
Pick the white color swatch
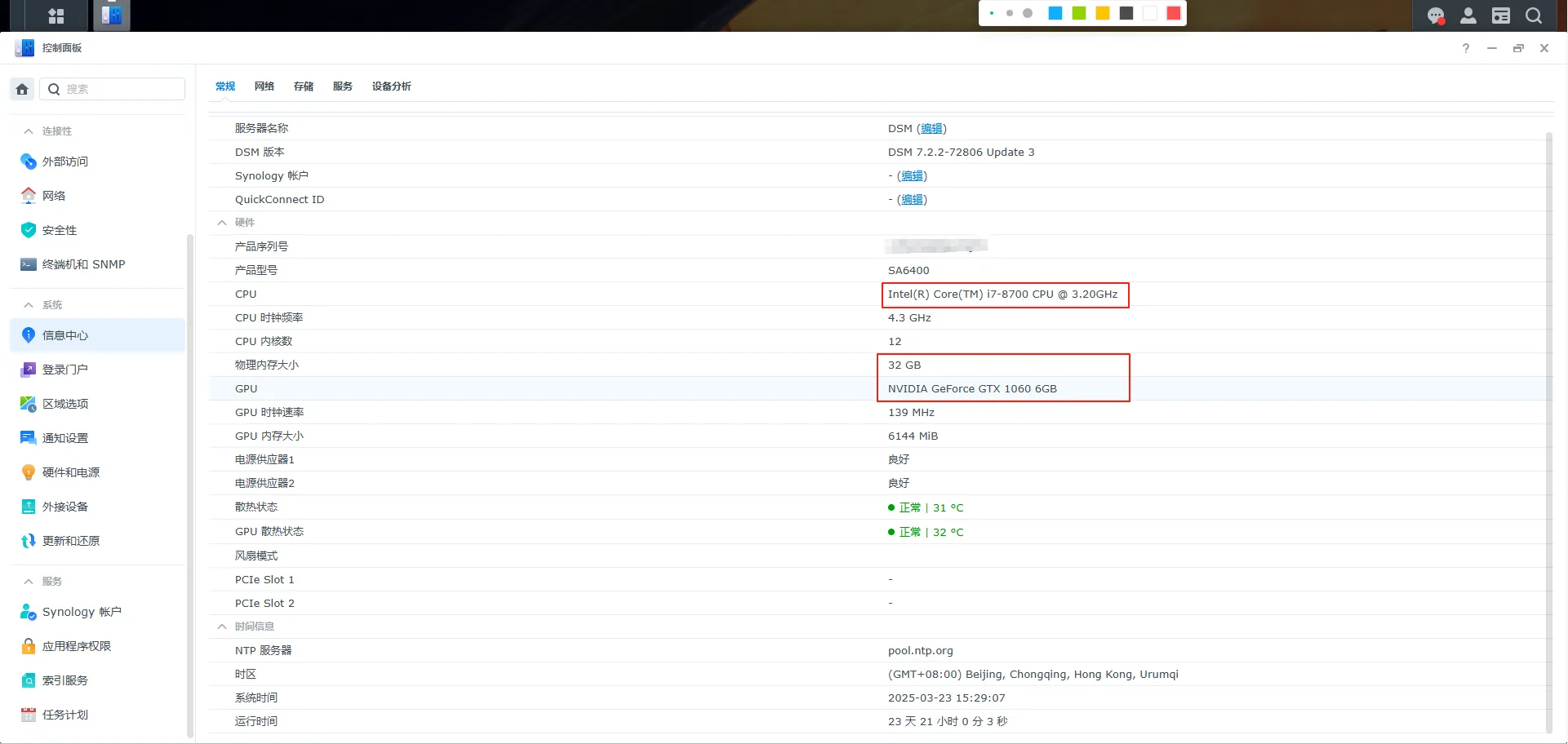tap(1150, 13)
